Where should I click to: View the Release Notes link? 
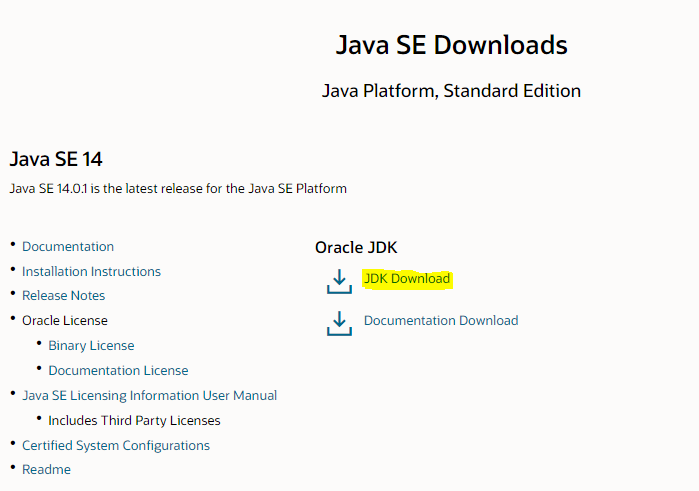pos(64,296)
